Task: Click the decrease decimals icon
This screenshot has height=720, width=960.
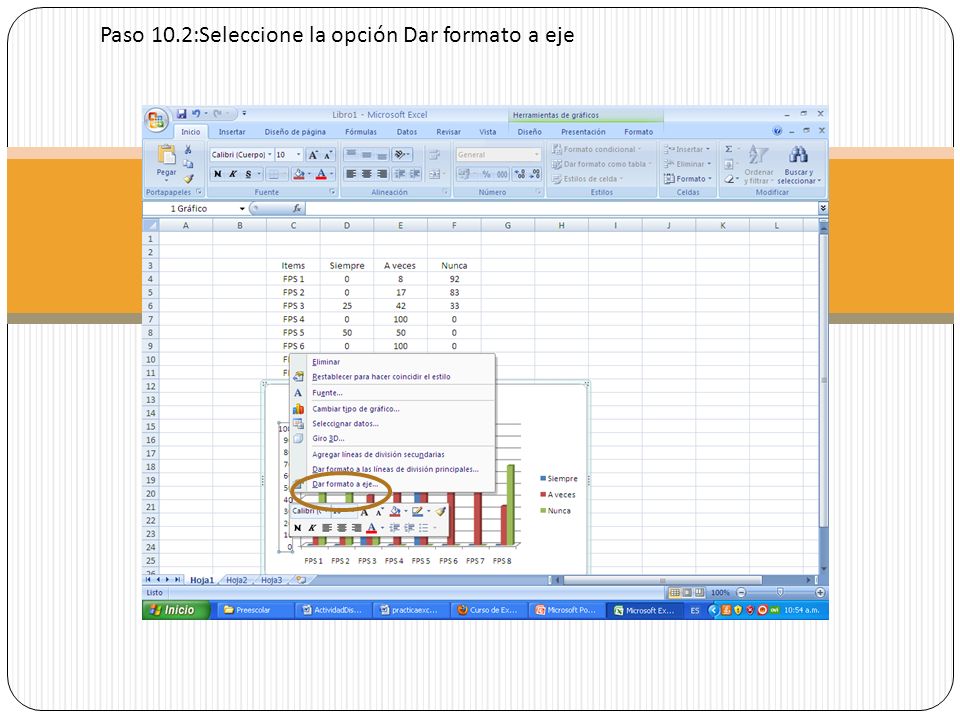Action: (534, 174)
